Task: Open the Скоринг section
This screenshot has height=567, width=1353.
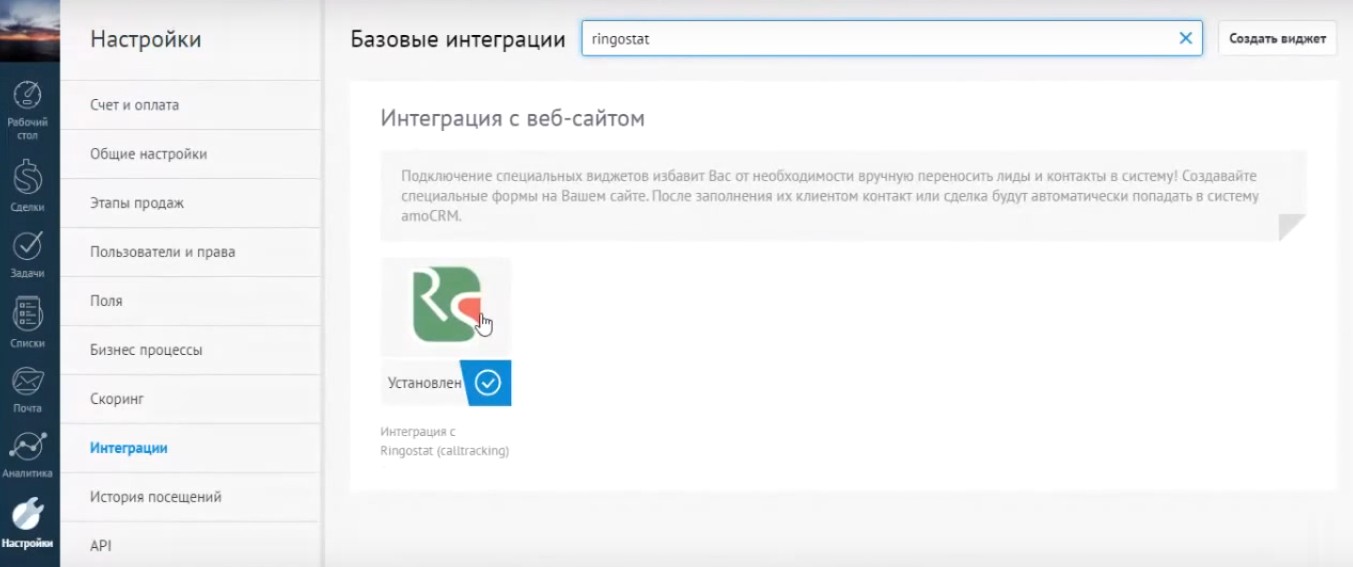Action: 190,399
